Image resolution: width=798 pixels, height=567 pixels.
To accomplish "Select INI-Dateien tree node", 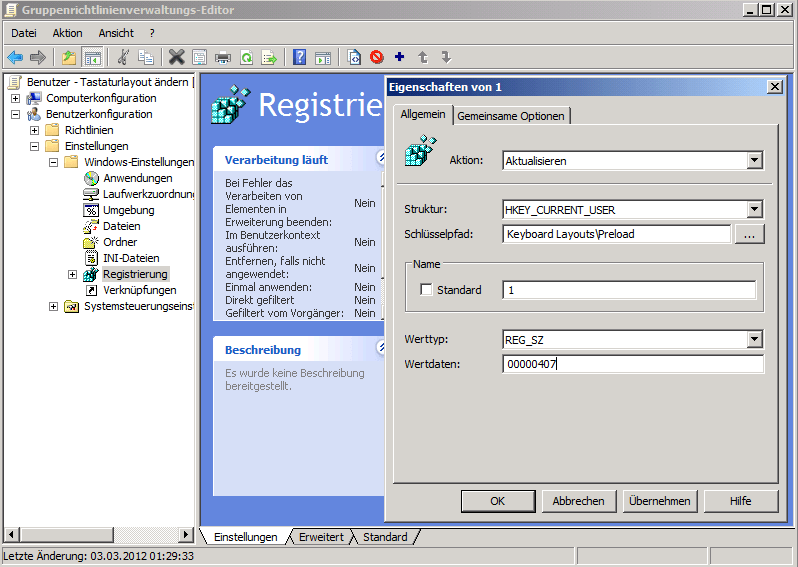I will (x=131, y=258).
